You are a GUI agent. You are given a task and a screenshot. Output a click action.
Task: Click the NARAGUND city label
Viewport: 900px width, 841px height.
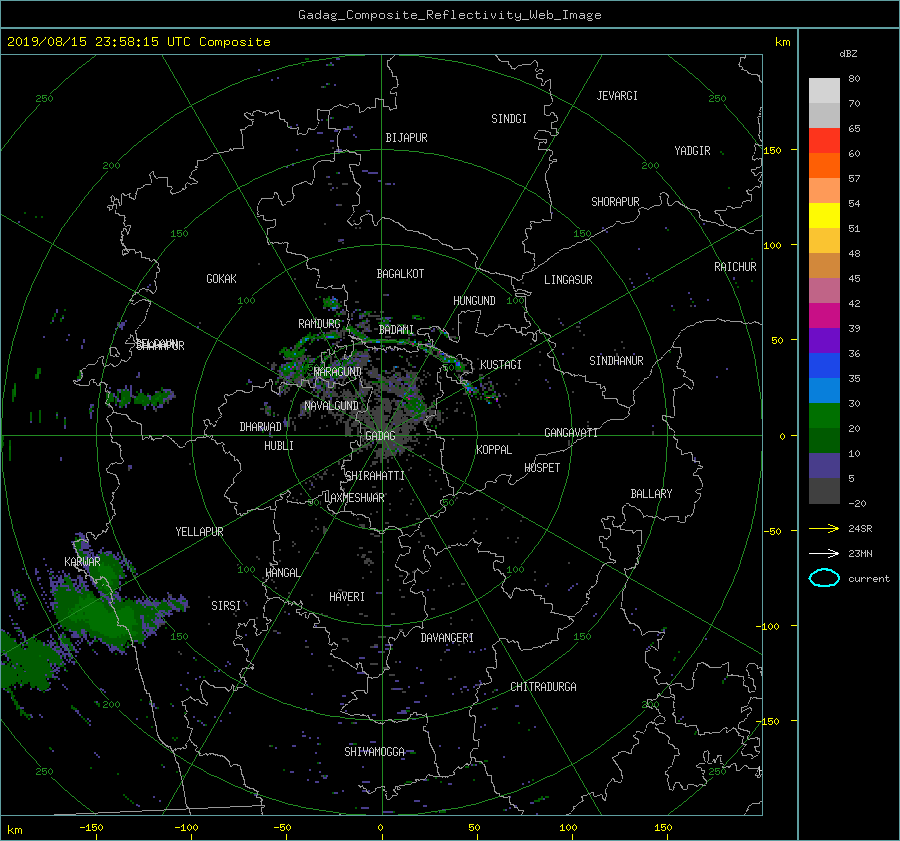coord(338,371)
